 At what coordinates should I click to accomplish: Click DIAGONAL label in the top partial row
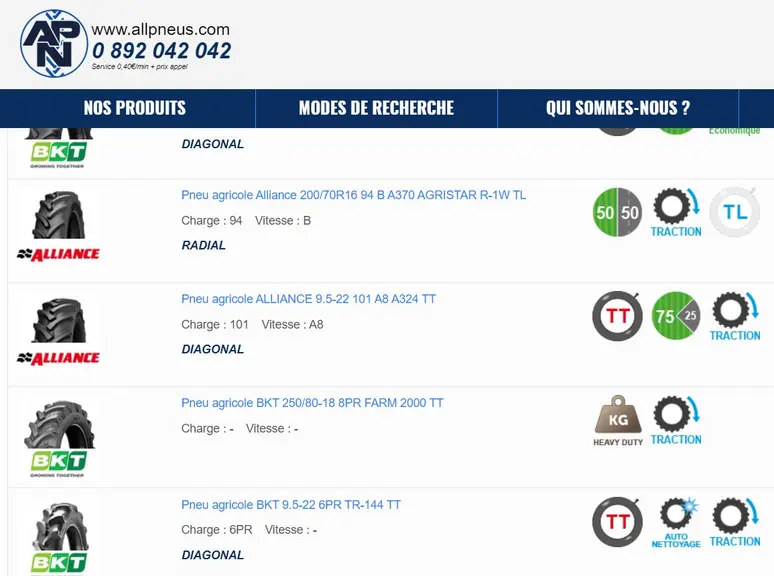pos(213,144)
